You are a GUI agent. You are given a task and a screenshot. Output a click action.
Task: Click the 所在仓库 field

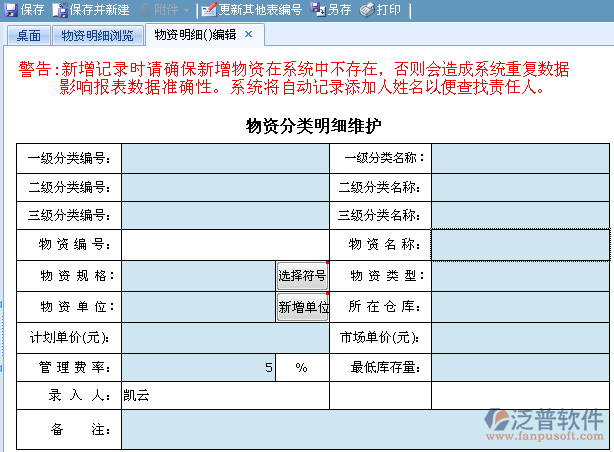[x=520, y=308]
